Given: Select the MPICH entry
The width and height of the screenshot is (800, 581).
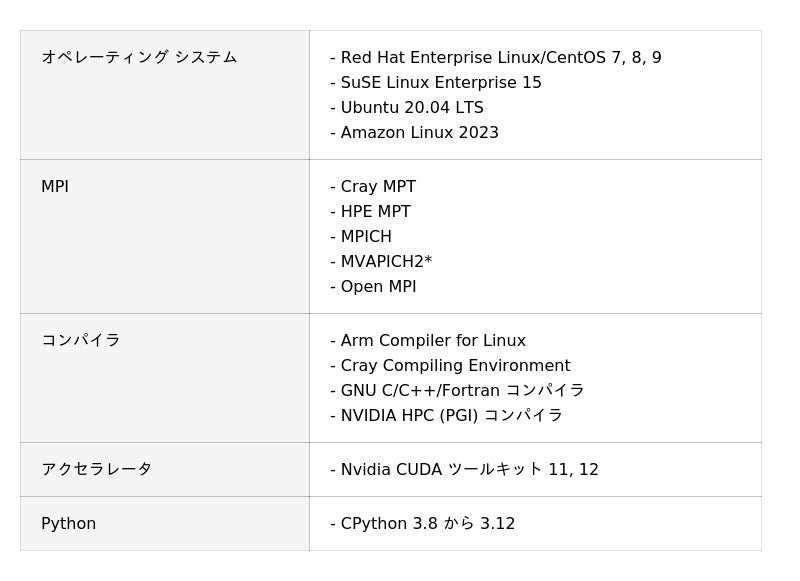Looking at the screenshot, I should tap(361, 237).
